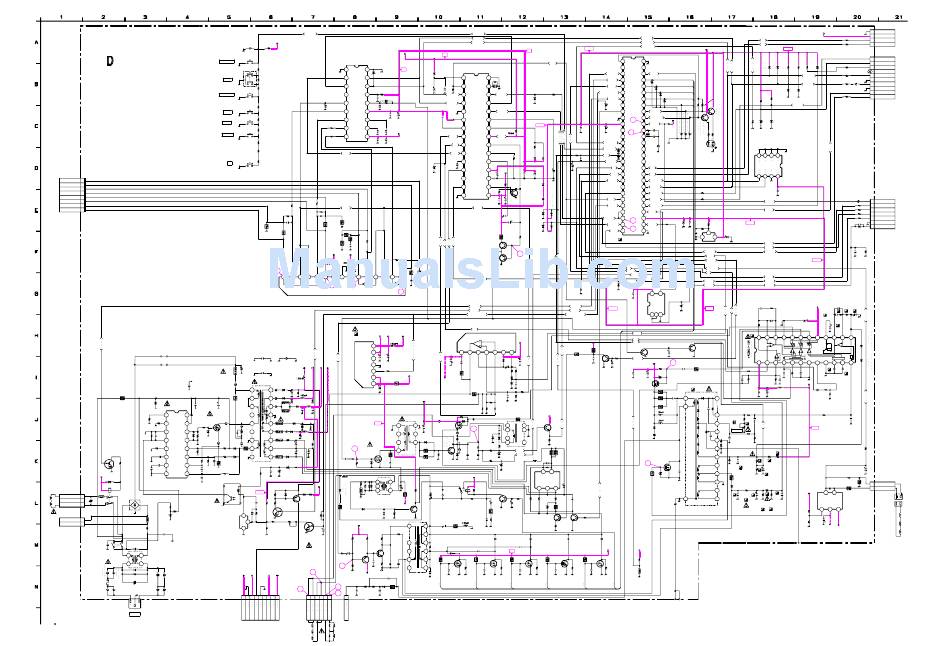
Task: Click column number 14 on top ruler
Action: [x=606, y=17]
